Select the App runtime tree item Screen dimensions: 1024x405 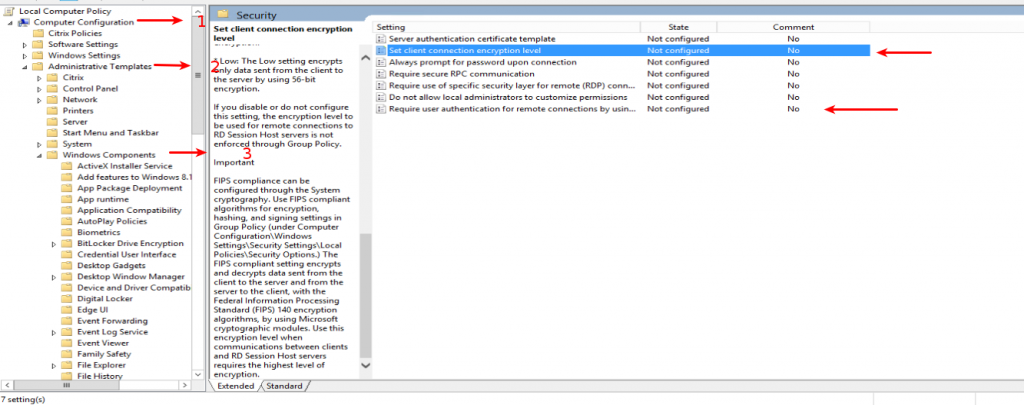point(103,199)
